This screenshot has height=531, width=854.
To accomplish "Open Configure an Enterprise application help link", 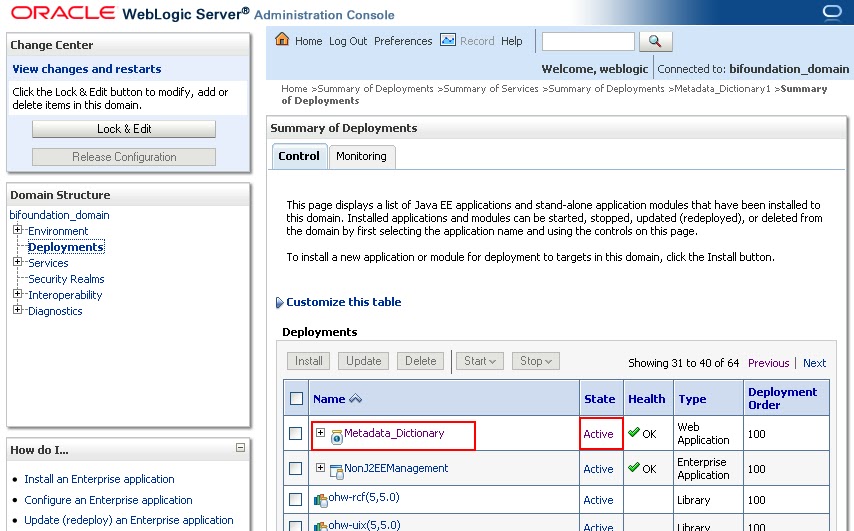I will [x=108, y=500].
